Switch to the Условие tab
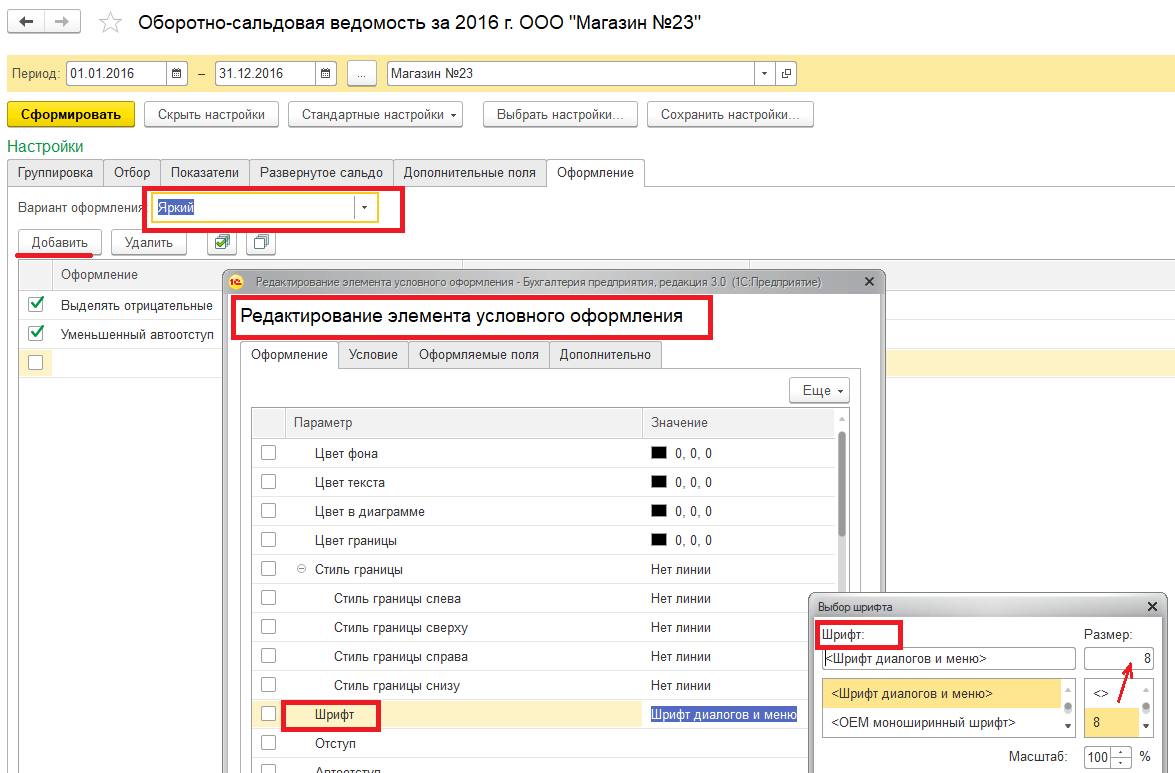The image size is (1175, 773). click(373, 354)
